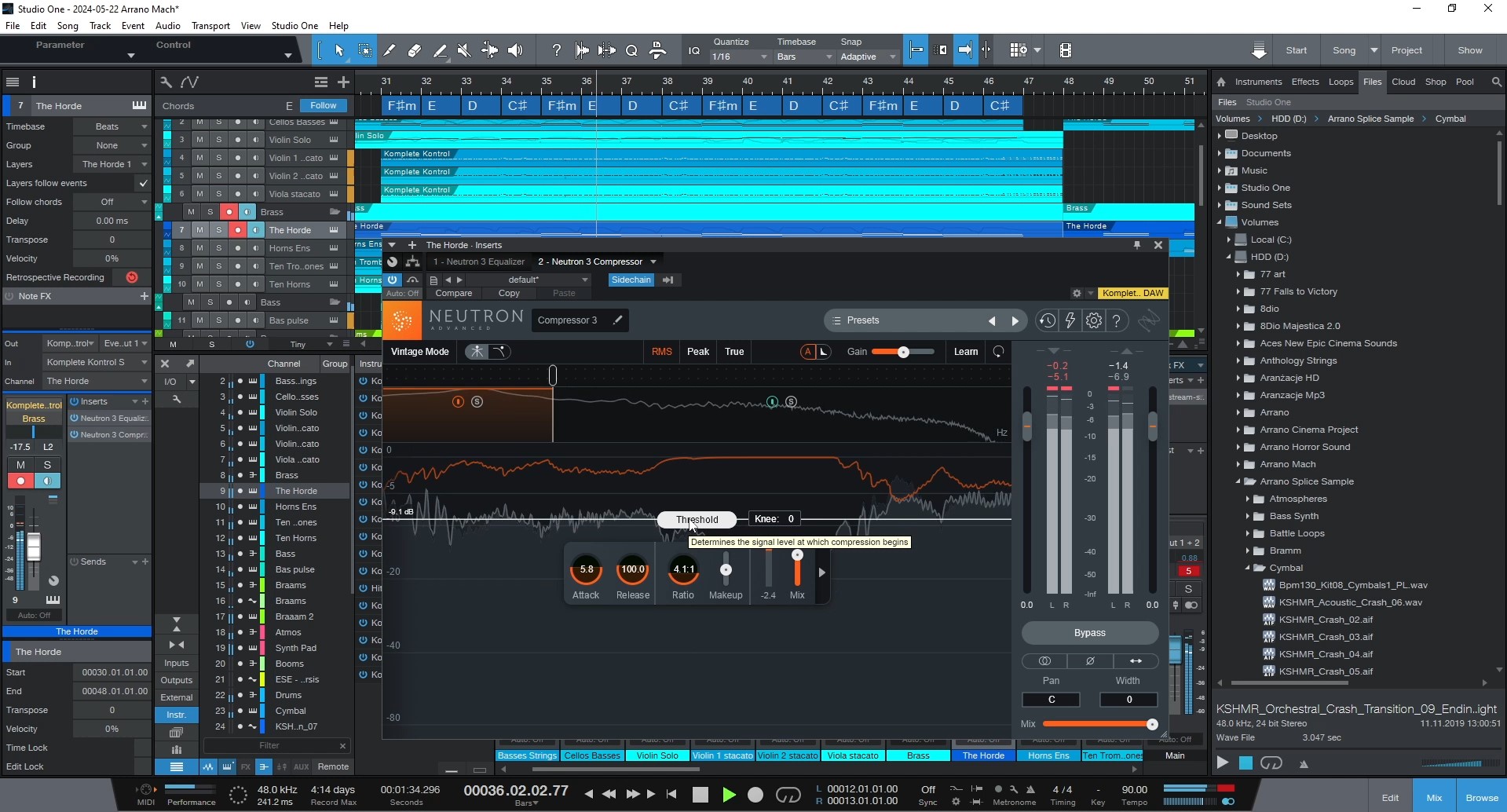
Task: Add a new track with plus icon
Action: pos(343,82)
